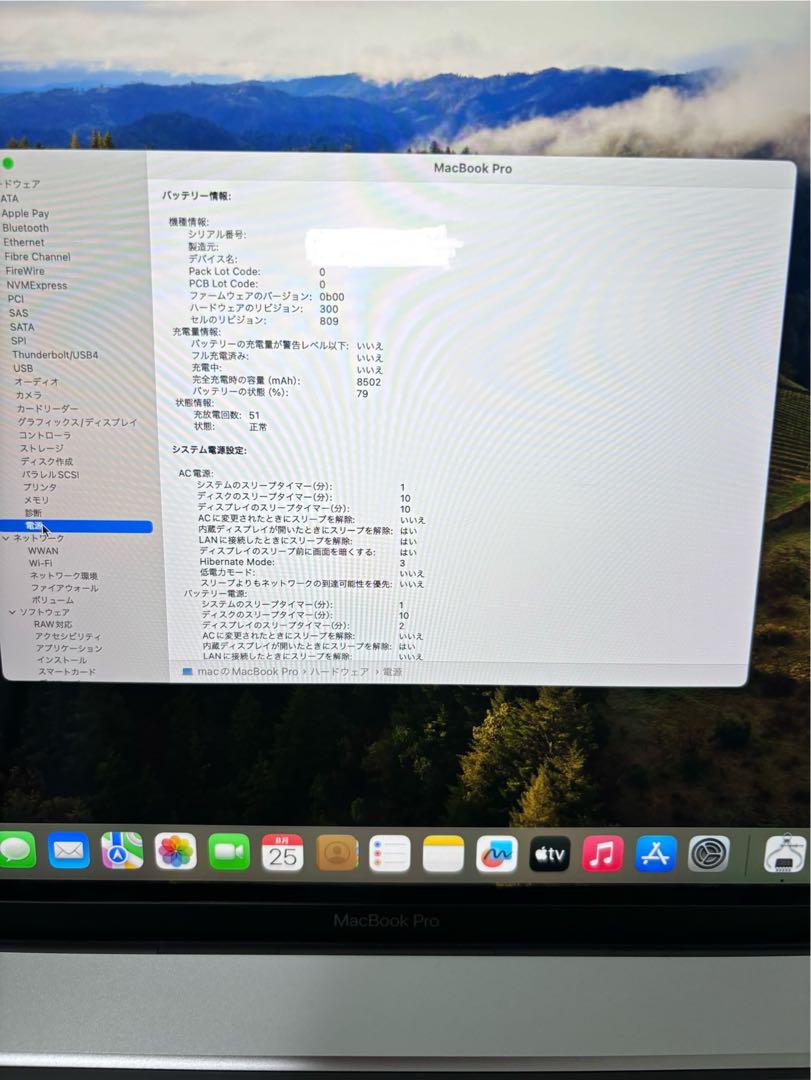Viewport: 811px width, 1080px height.
Task: Select Bluetooth in the hardware list
Action: (x=25, y=228)
